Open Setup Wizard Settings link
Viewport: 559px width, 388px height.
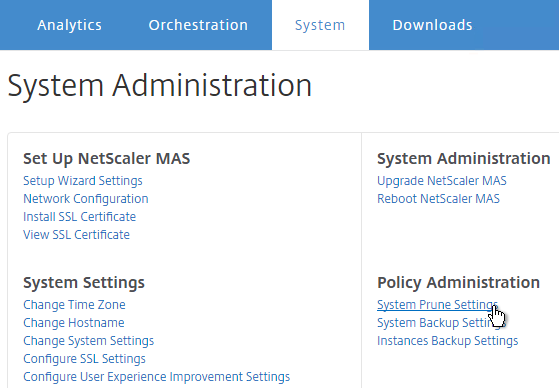(83, 181)
